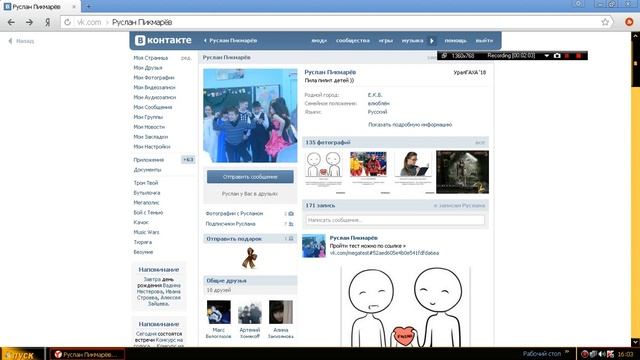Click сообщества in top navigation
Screen dimensions: 640x360
(x=353, y=40)
